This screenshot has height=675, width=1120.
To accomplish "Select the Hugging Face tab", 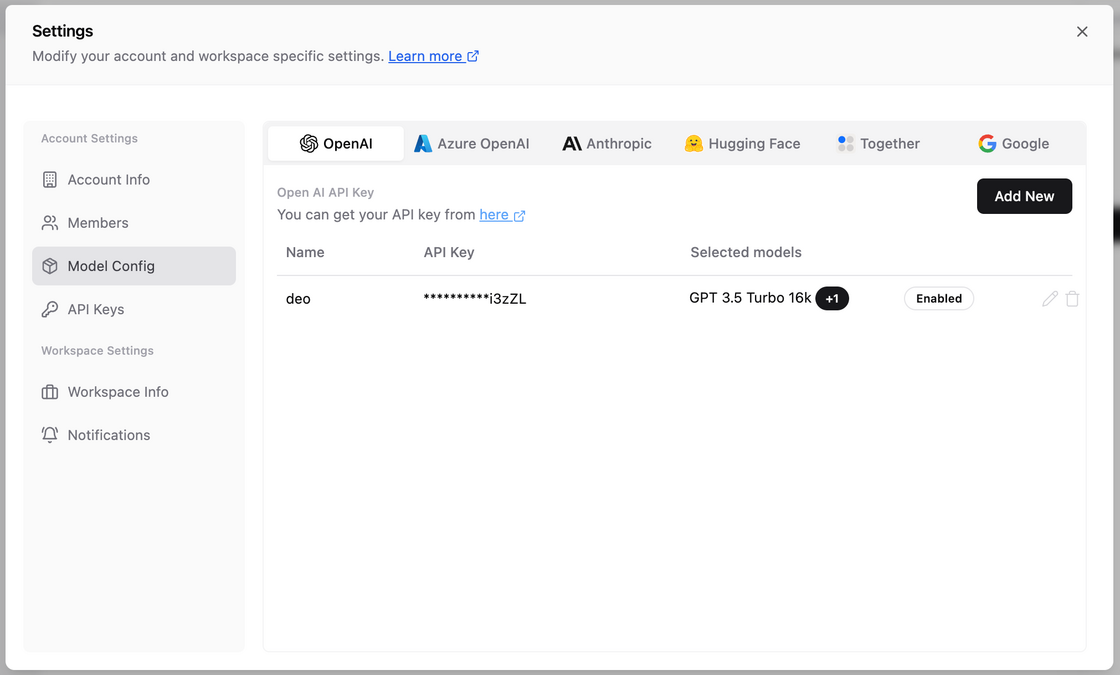I will pos(742,144).
